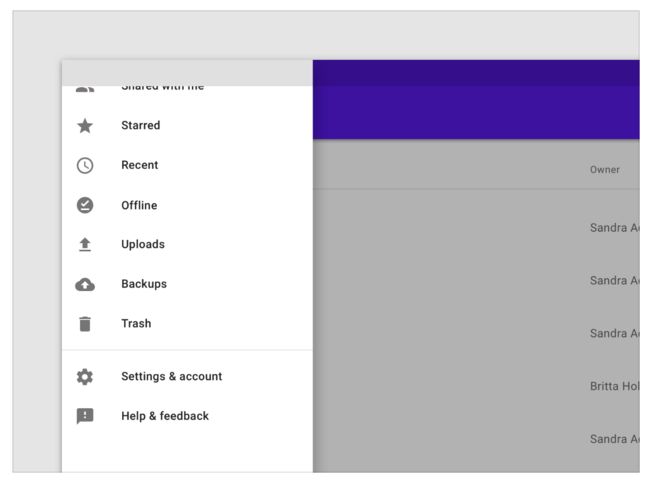Open the Starred menu item
This screenshot has height=483, width=650.
[187, 125]
